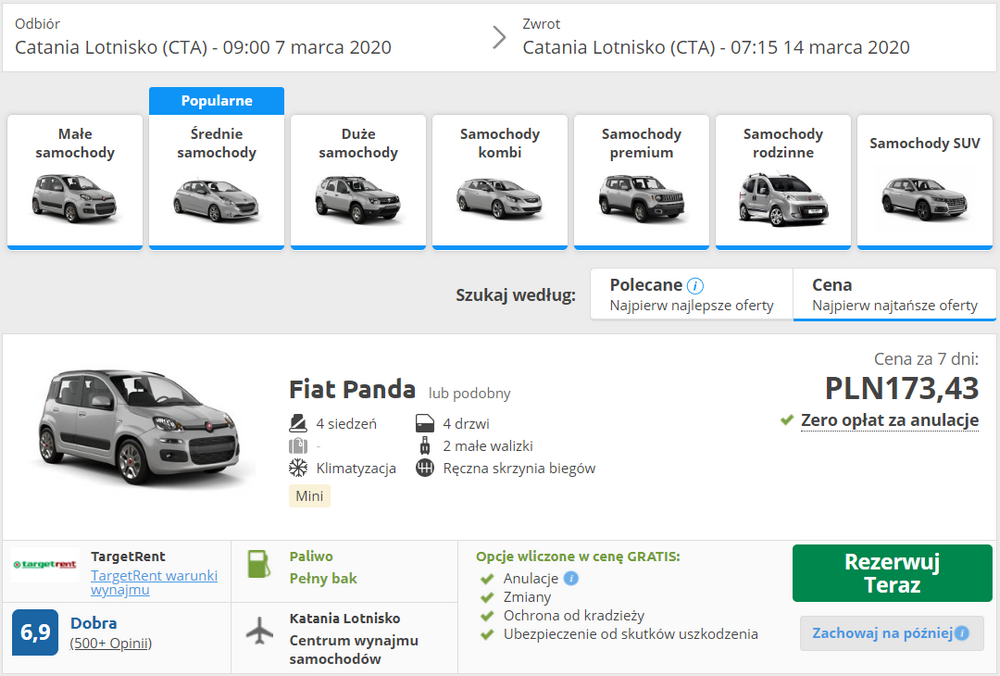Click the airplane icon beside Katania Lotnisko
1000x676 pixels.
point(260,630)
